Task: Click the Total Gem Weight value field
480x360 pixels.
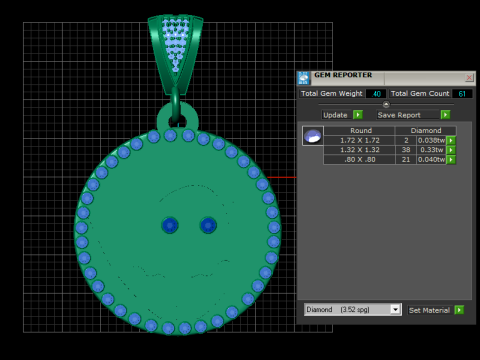Action: click(376, 94)
